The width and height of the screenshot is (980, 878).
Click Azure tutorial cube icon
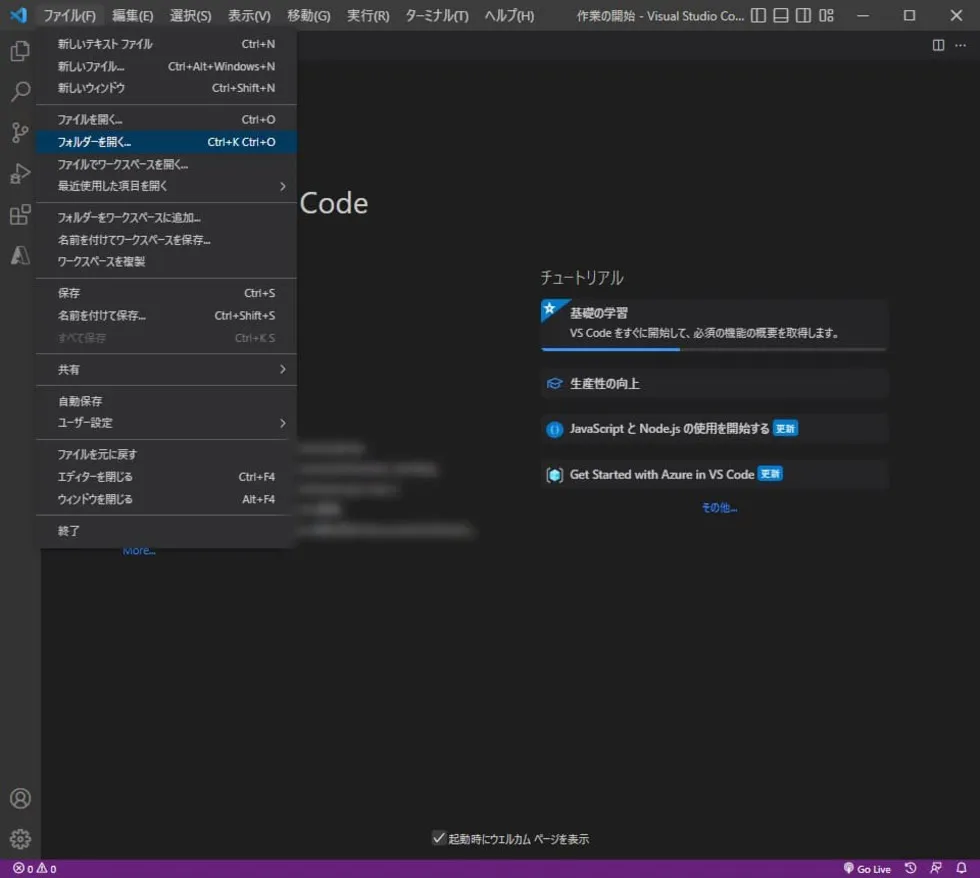click(x=554, y=475)
